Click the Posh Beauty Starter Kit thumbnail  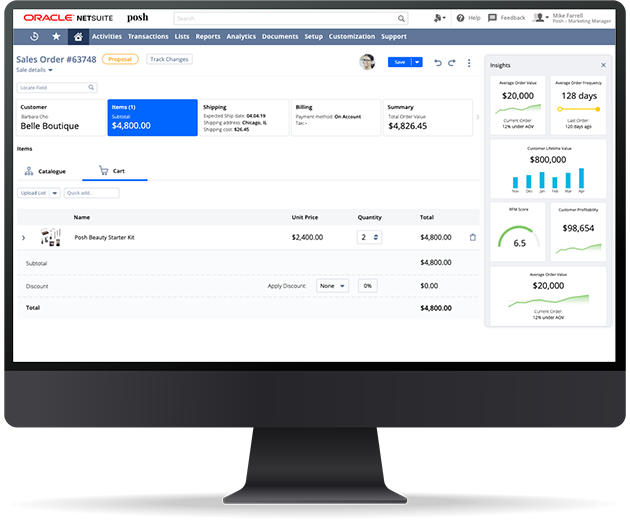(x=51, y=237)
